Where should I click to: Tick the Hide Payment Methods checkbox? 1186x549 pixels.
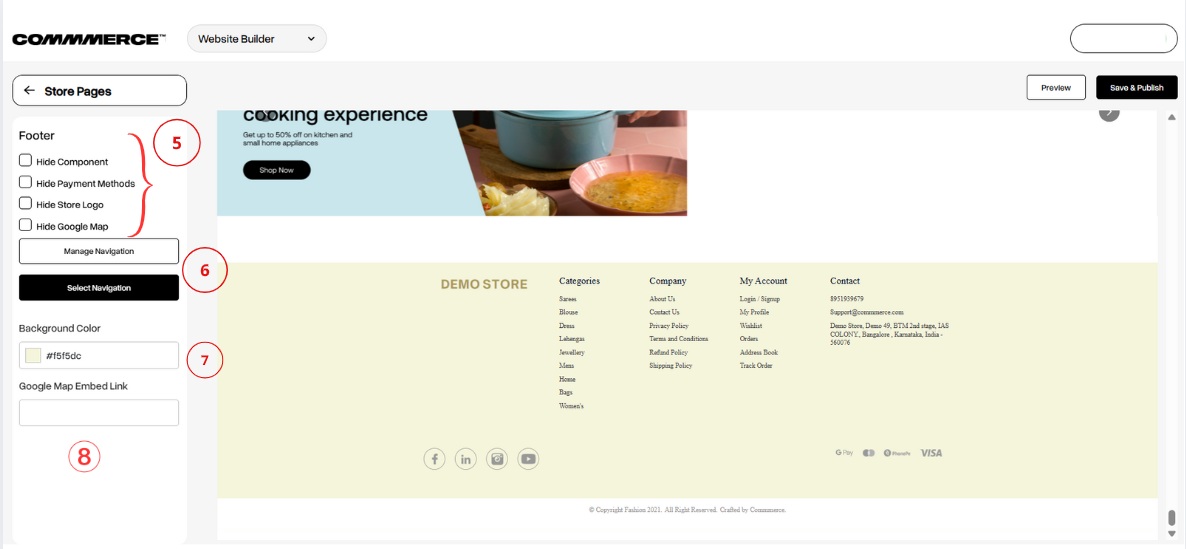pyautogui.click(x=26, y=183)
